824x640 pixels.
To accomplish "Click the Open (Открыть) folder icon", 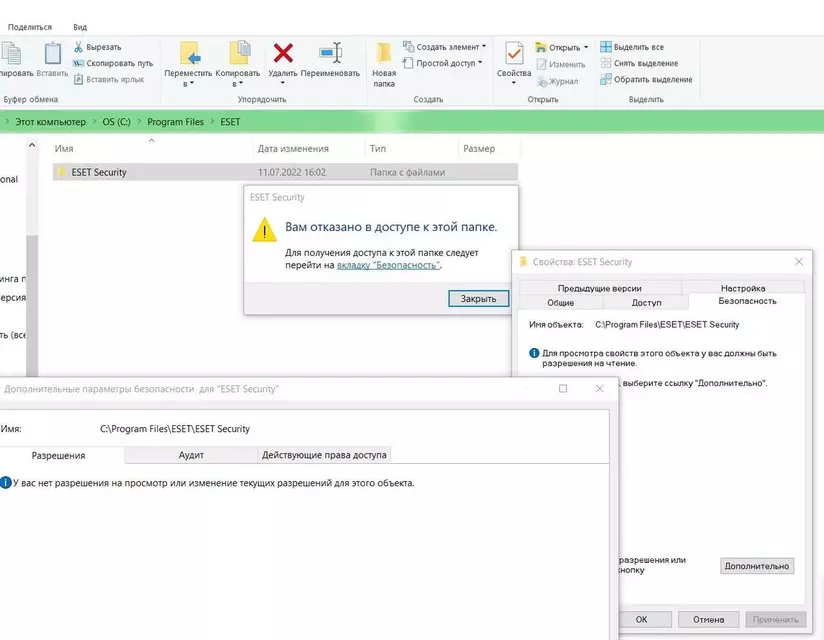I will (541, 47).
